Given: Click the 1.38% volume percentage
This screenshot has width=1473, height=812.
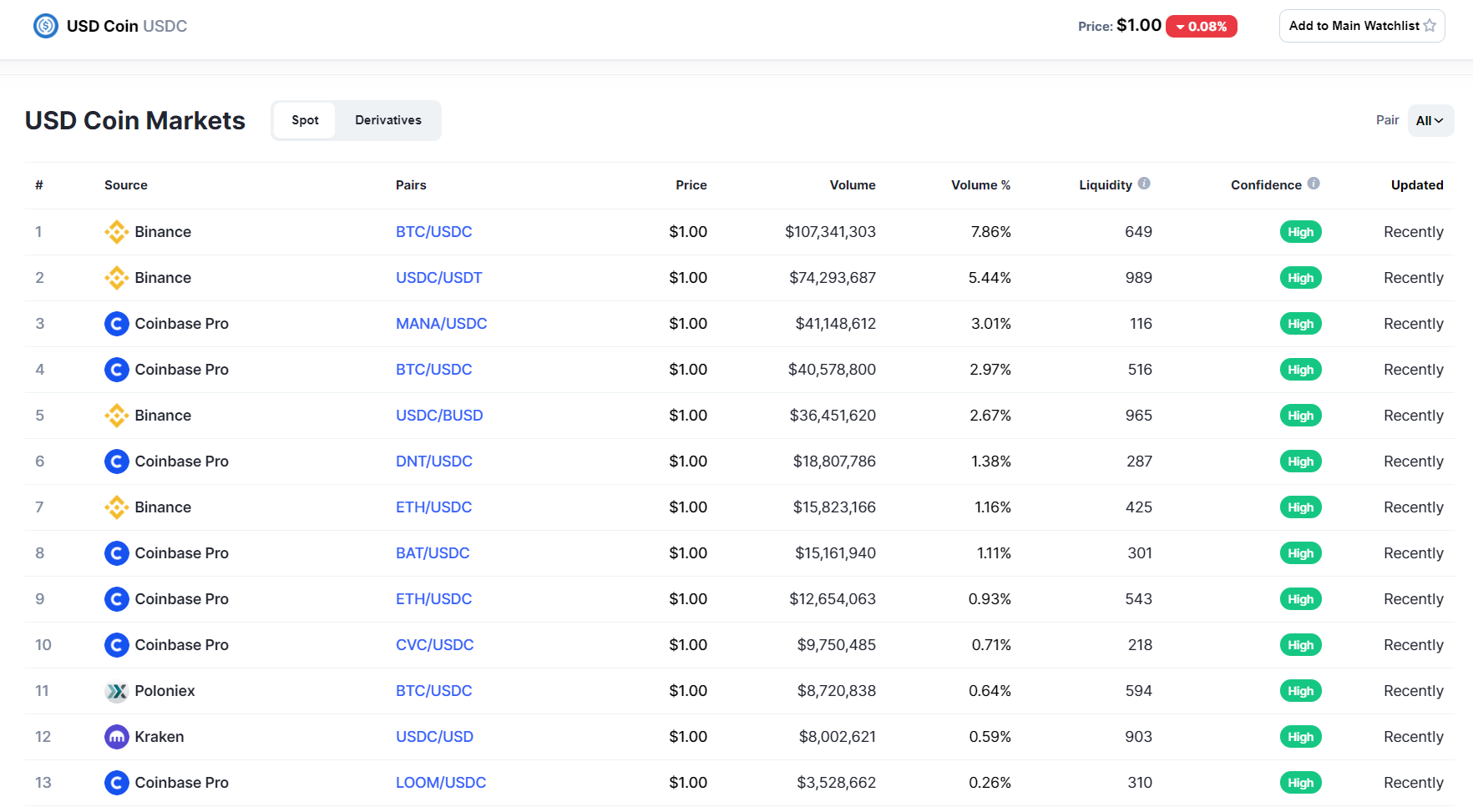Looking at the screenshot, I should click(x=991, y=461).
